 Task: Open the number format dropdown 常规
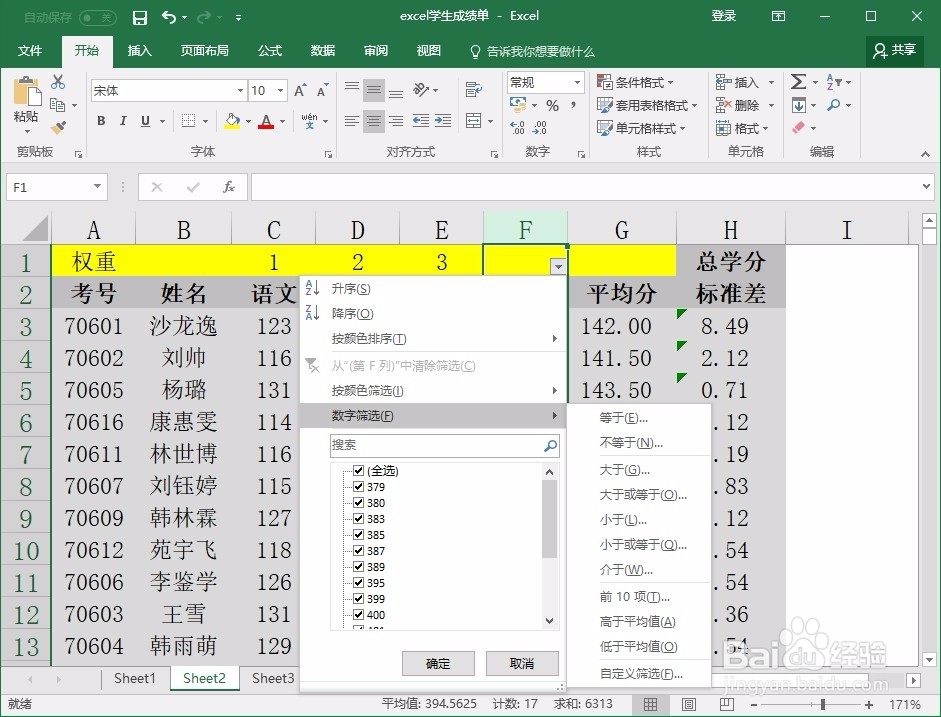577,82
